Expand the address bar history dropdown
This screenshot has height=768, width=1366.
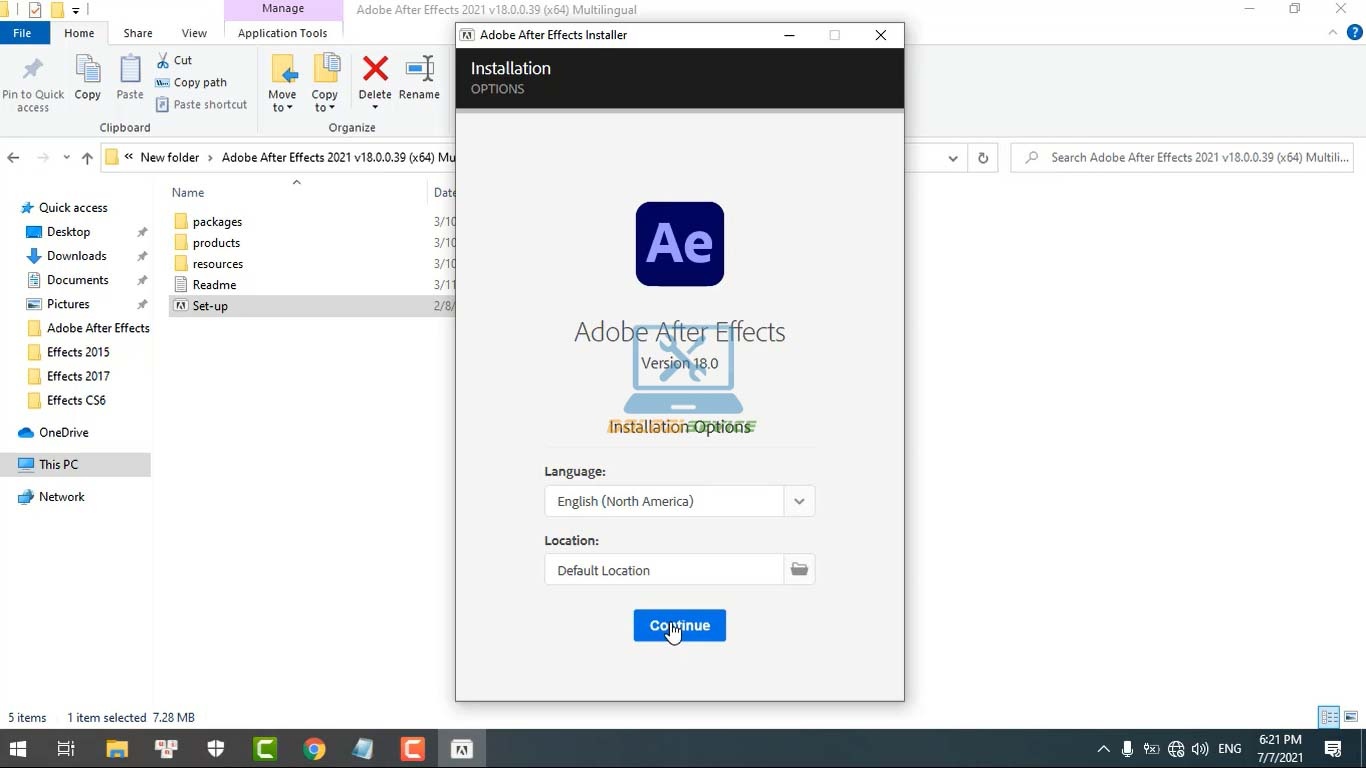click(x=953, y=157)
